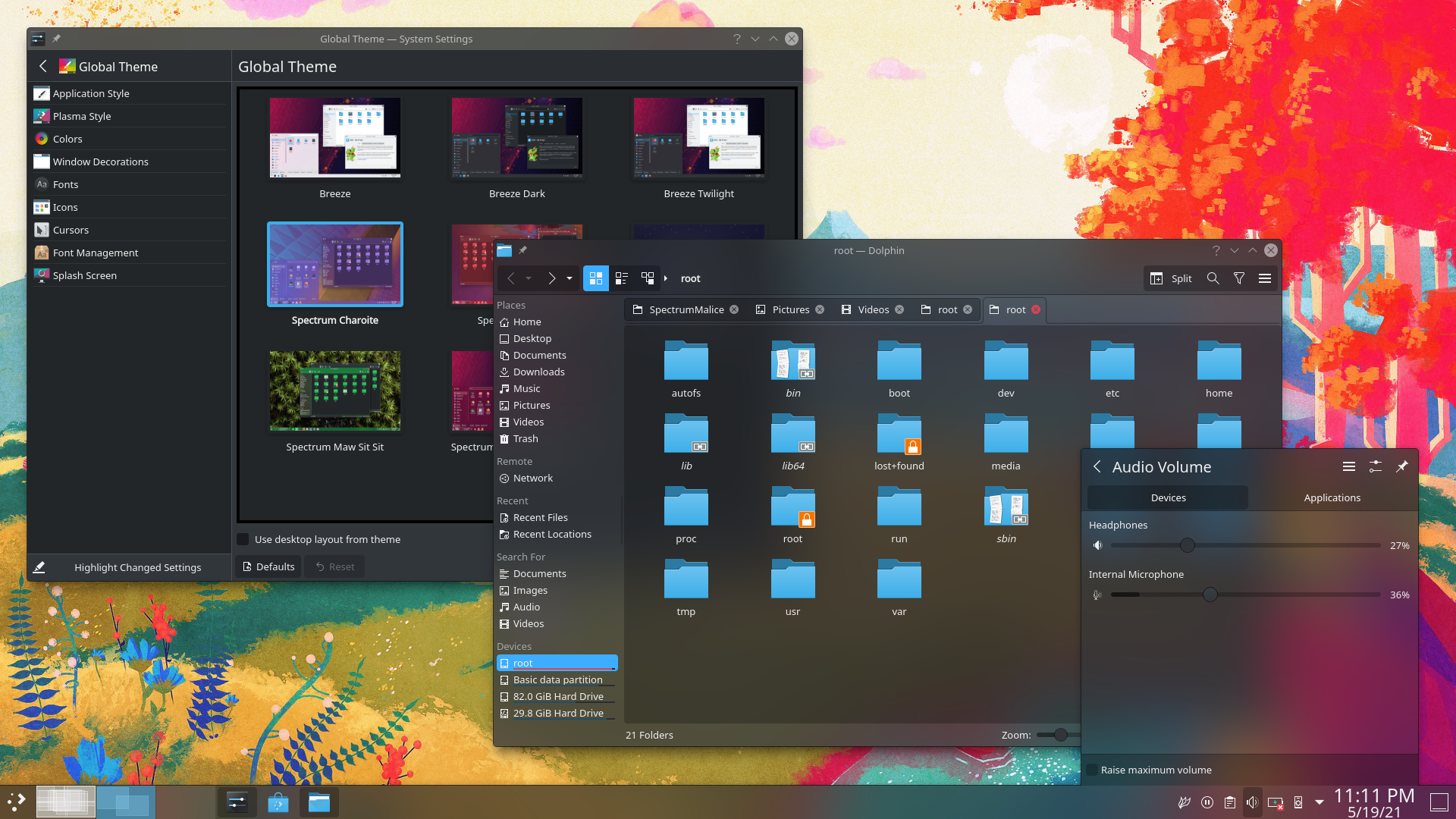Open the back history dropdown arrow in Dolphin
1456x819 pixels.
tap(529, 278)
